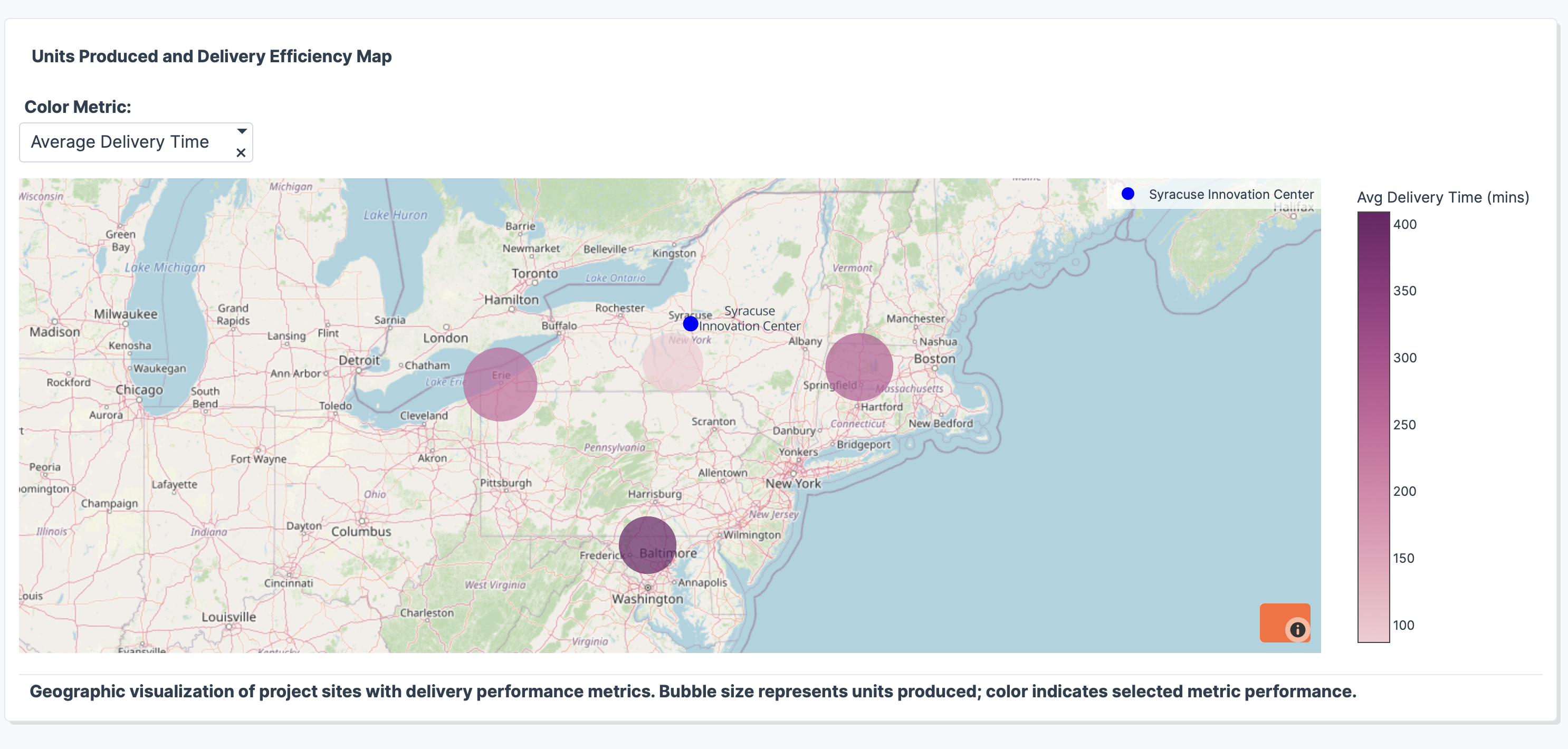Click the blue Syracuse Innovation Center marker
This screenshot has height=749, width=1568.
(x=690, y=324)
